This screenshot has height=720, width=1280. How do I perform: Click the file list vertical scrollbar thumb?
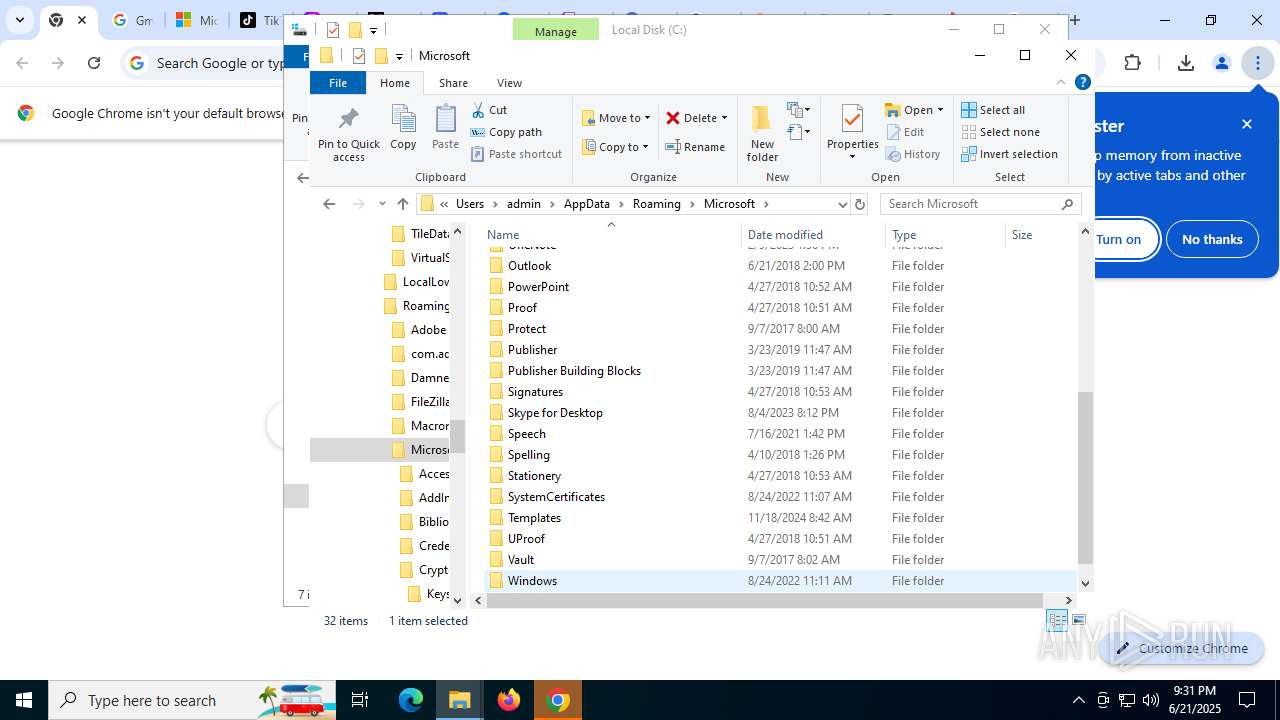(x=1085, y=477)
